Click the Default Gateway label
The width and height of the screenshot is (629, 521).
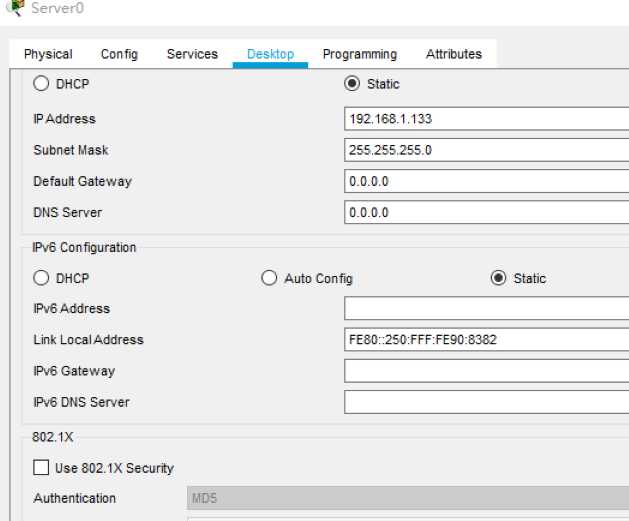(x=83, y=181)
